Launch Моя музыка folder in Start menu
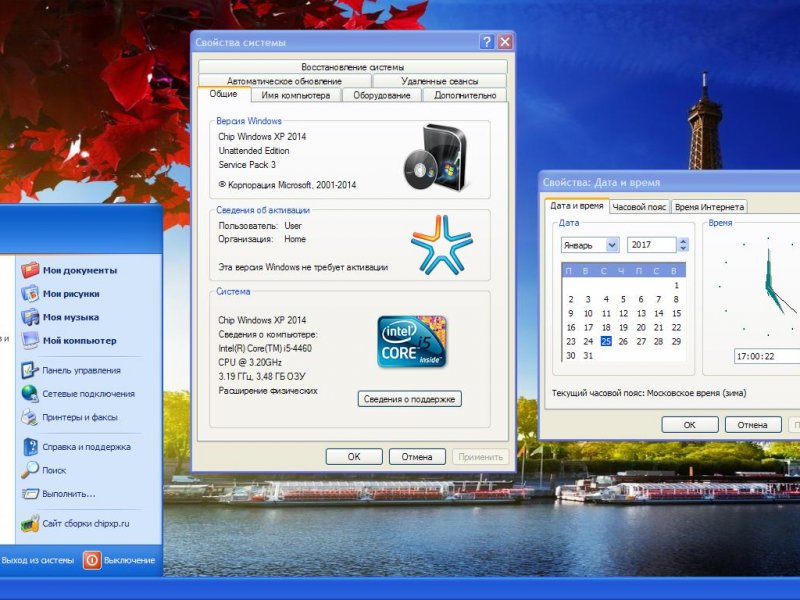This screenshot has width=800, height=600. pyautogui.click(x=60, y=317)
